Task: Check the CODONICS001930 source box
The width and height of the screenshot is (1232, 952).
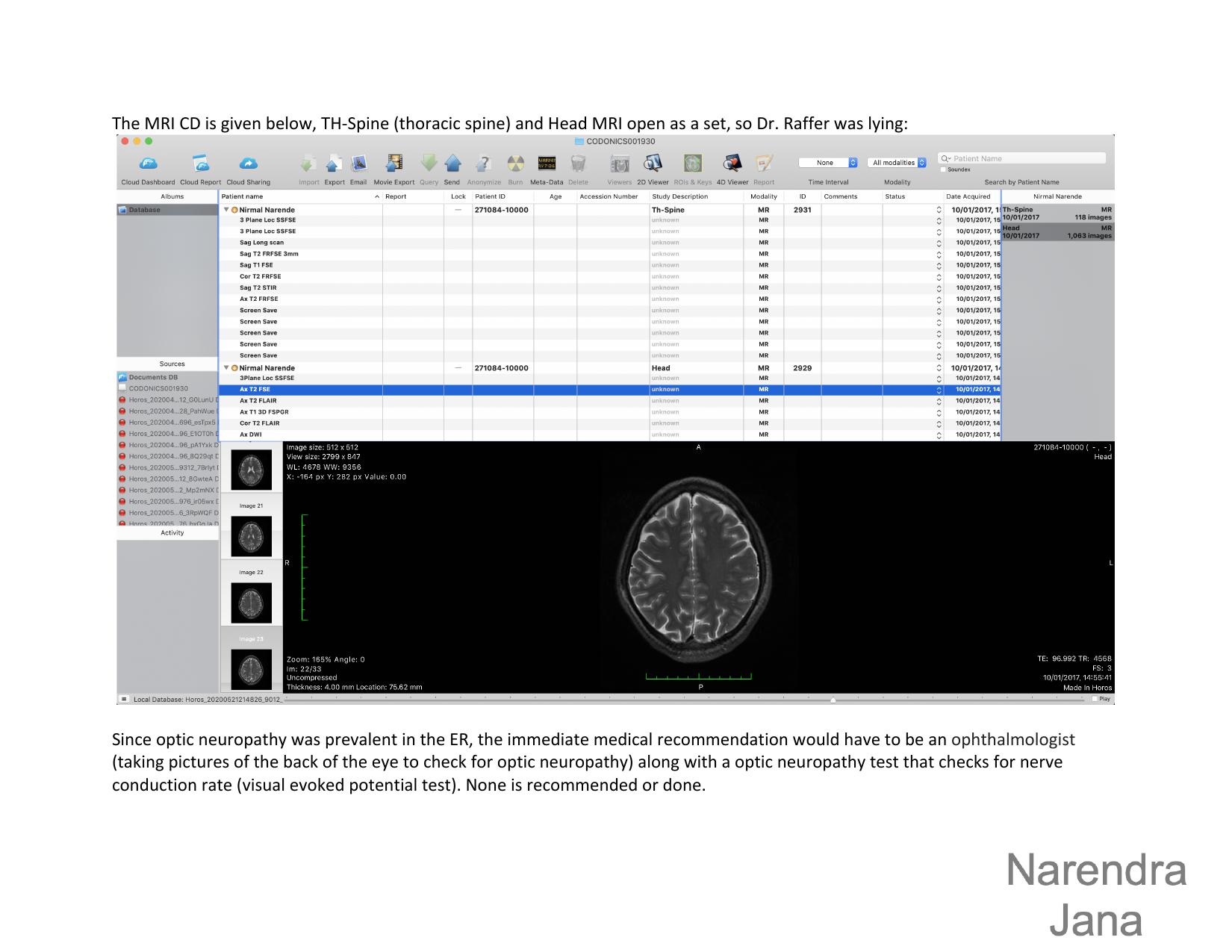Action: click(122, 388)
